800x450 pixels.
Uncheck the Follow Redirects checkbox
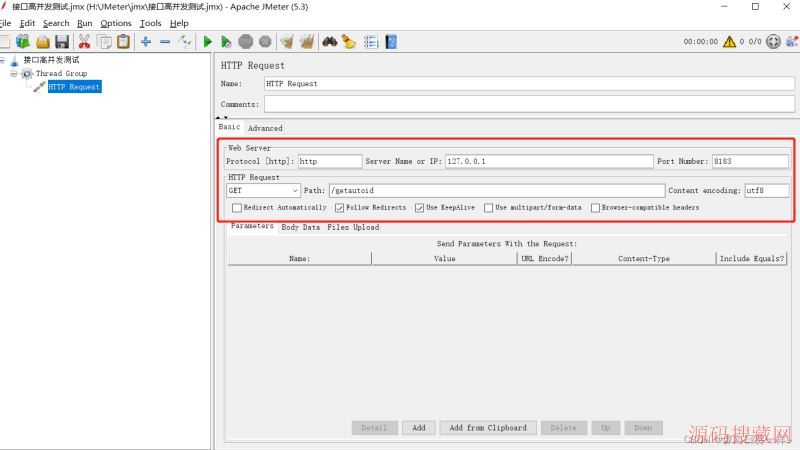coord(339,208)
